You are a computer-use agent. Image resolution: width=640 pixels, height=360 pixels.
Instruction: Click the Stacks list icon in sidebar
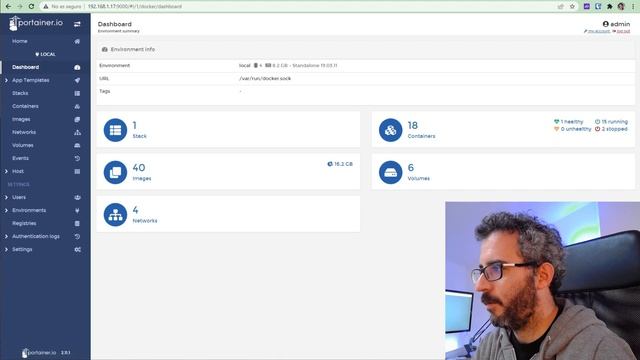[77, 93]
